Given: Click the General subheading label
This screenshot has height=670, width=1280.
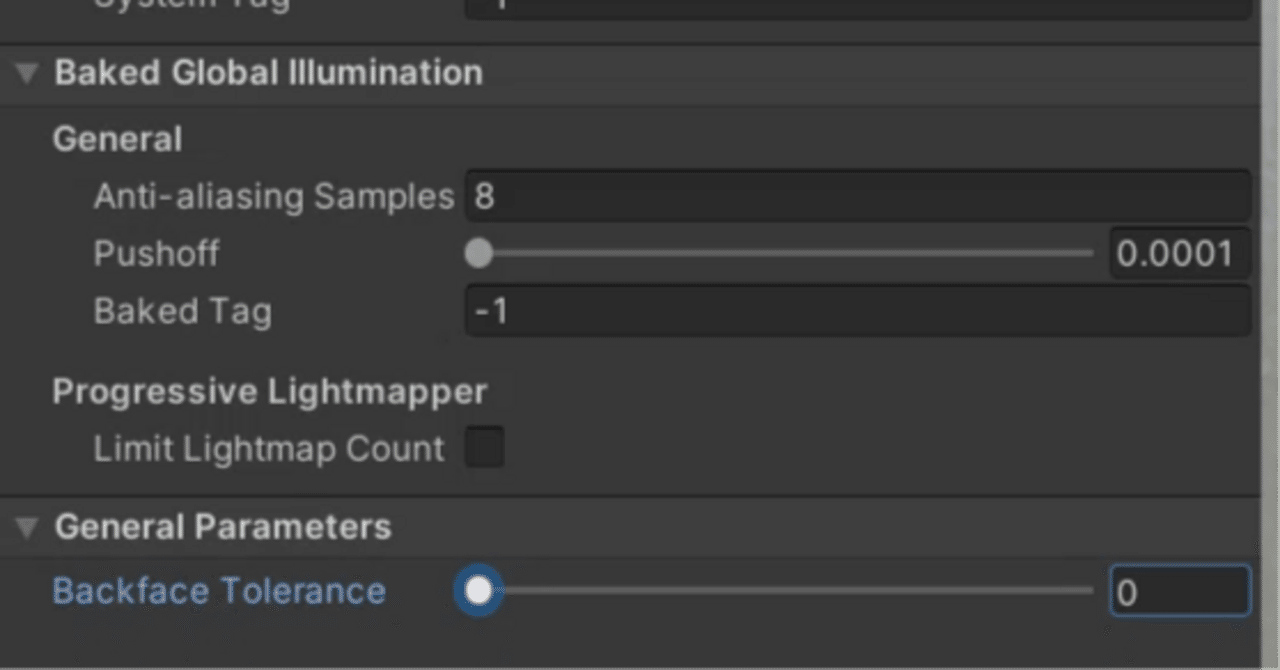Looking at the screenshot, I should tap(116, 138).
